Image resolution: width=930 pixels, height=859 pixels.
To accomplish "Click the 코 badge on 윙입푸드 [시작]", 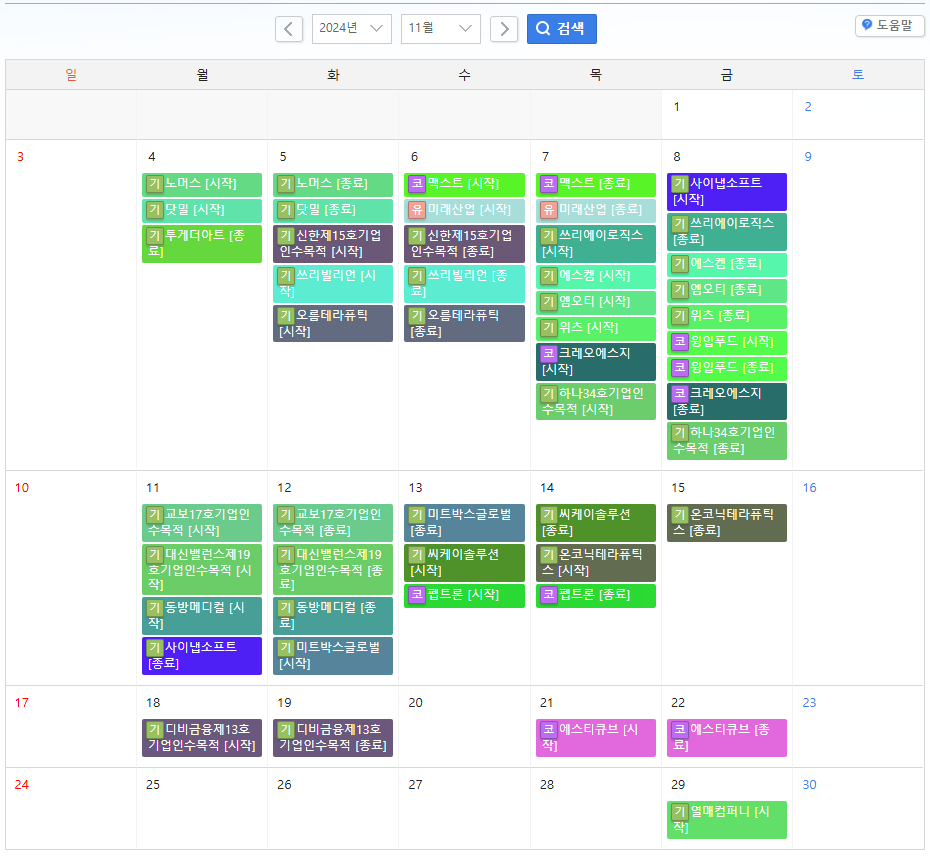I will (x=680, y=341).
